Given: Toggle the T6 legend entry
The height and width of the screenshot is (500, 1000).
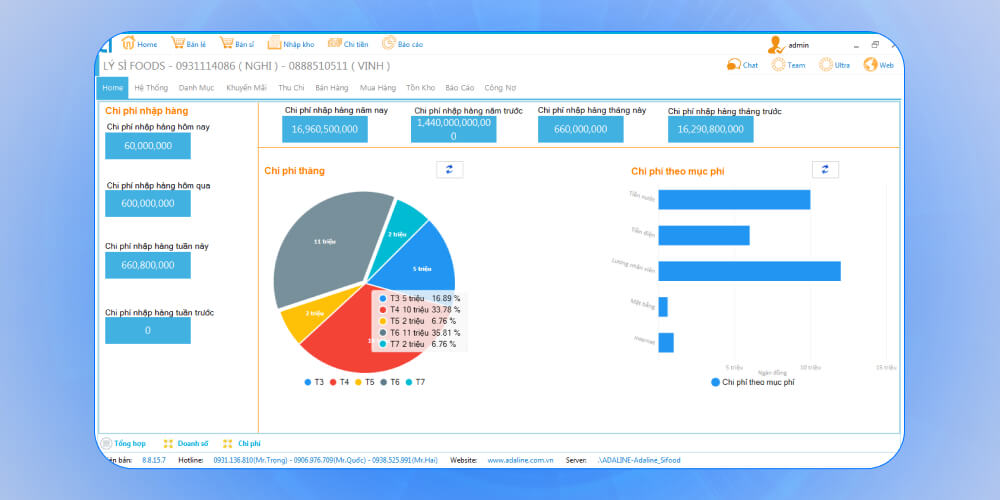Looking at the screenshot, I should [390, 382].
